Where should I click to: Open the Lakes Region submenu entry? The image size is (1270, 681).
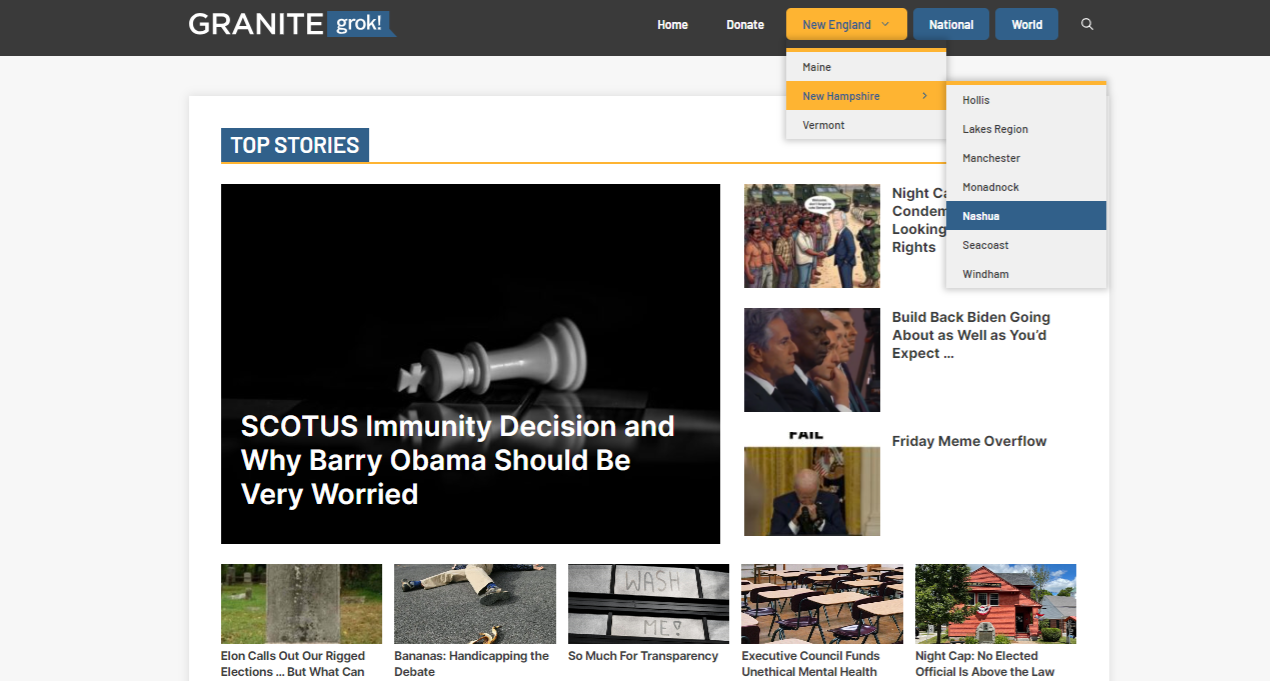(x=995, y=129)
